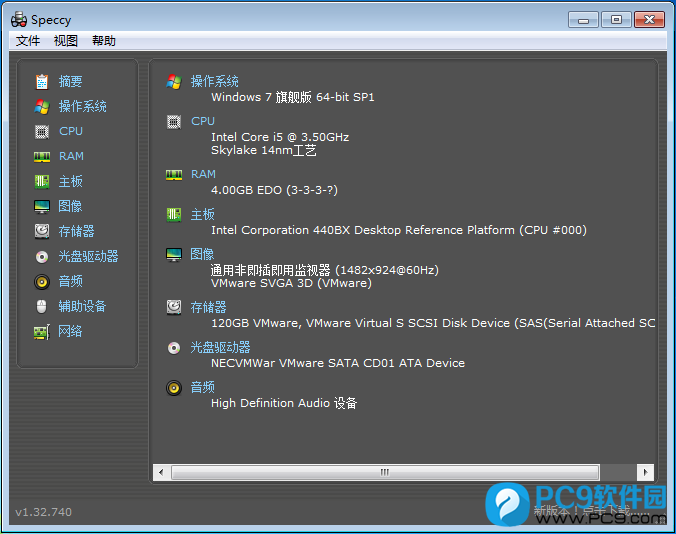Maximize the Speccy window
The width and height of the screenshot is (676, 534).
[617, 20]
